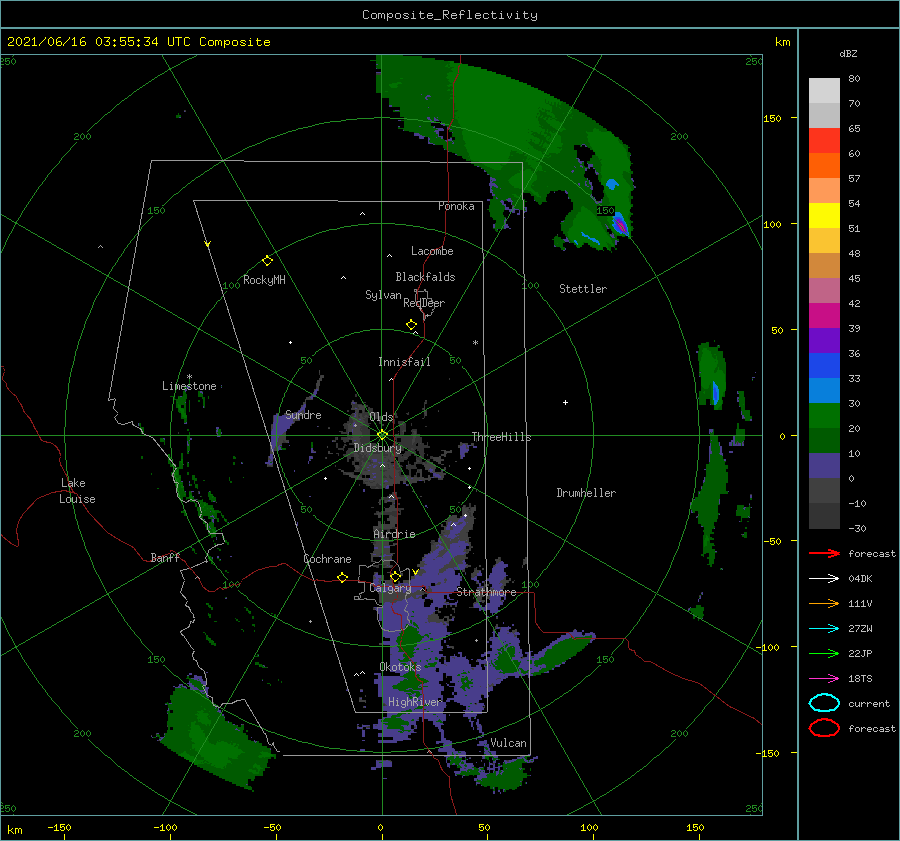Select the Sundre label
This screenshot has width=900, height=841.
point(303,415)
